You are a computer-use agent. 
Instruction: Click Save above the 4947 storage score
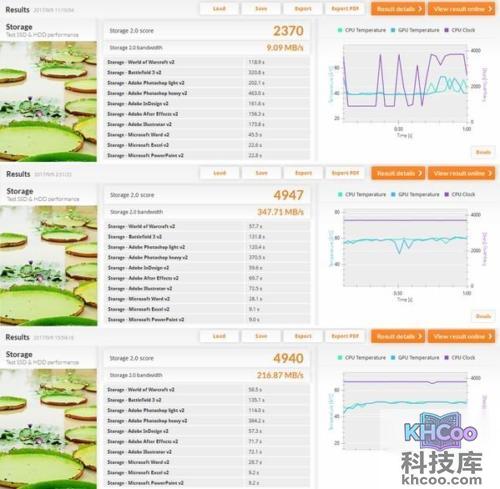click(261, 173)
